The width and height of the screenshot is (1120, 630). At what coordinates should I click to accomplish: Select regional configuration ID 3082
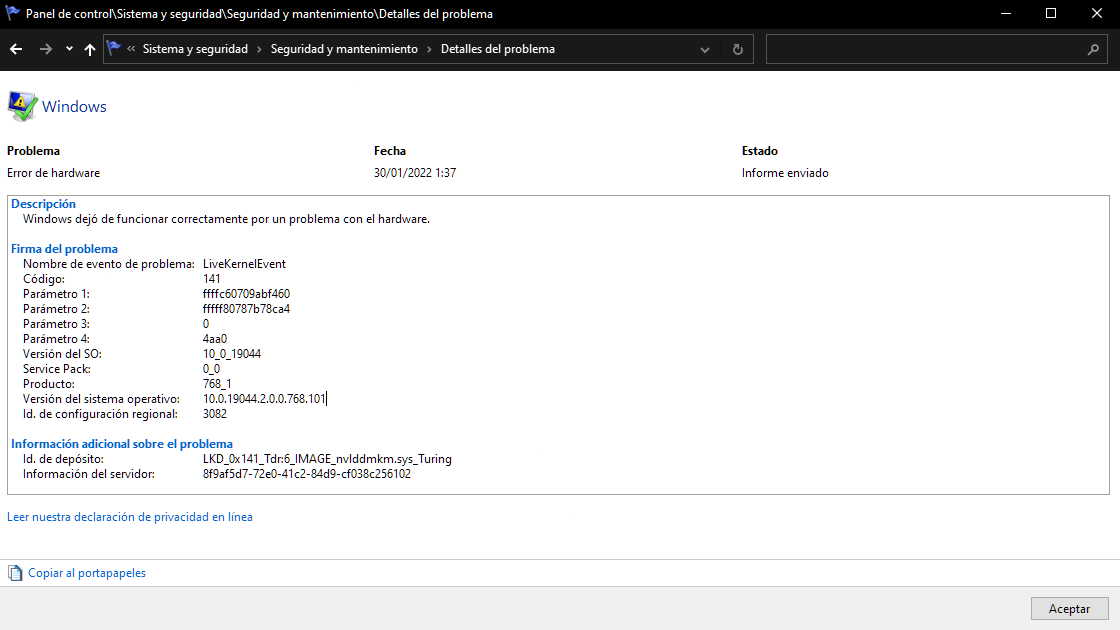(x=215, y=414)
